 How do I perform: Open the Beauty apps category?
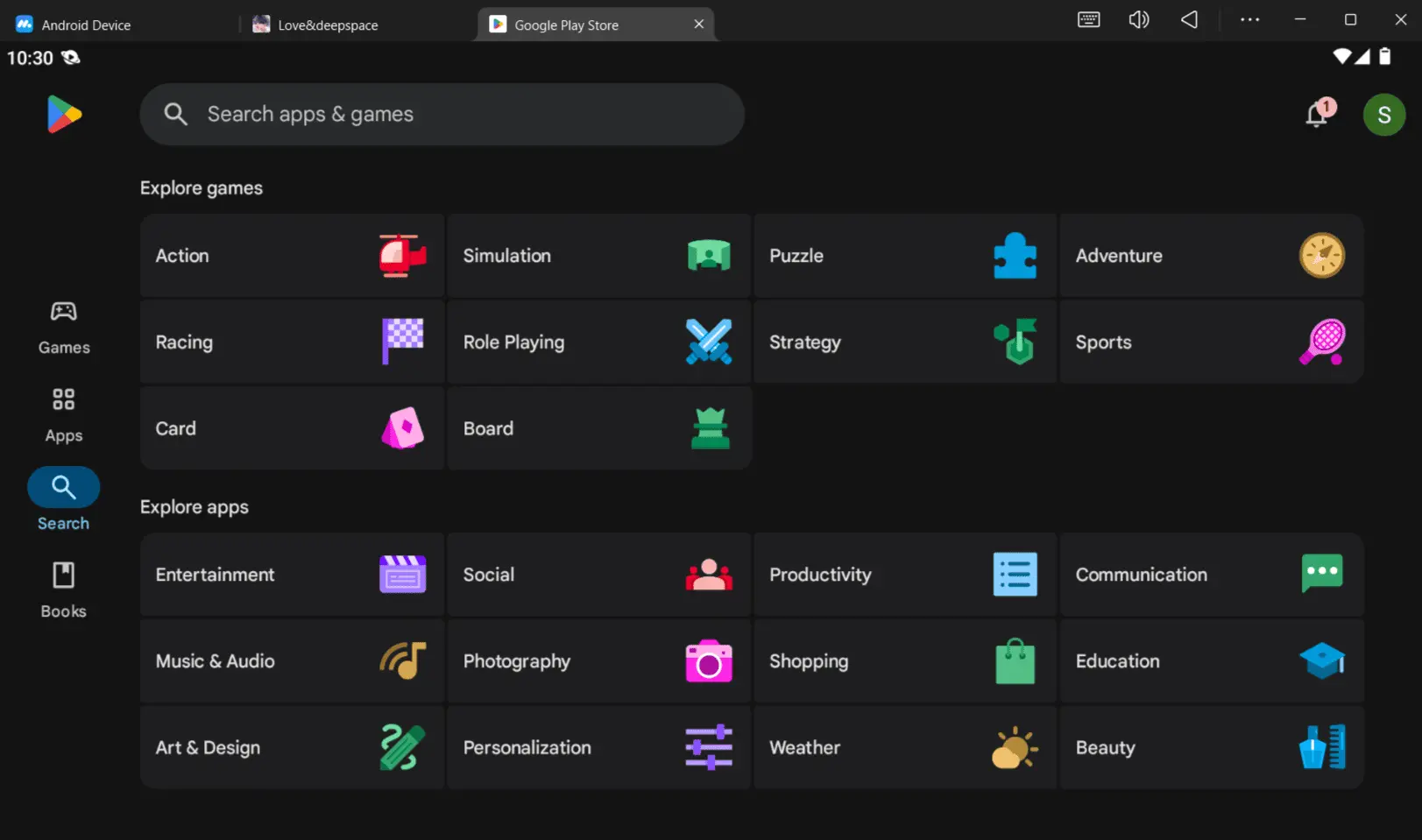[1212, 748]
